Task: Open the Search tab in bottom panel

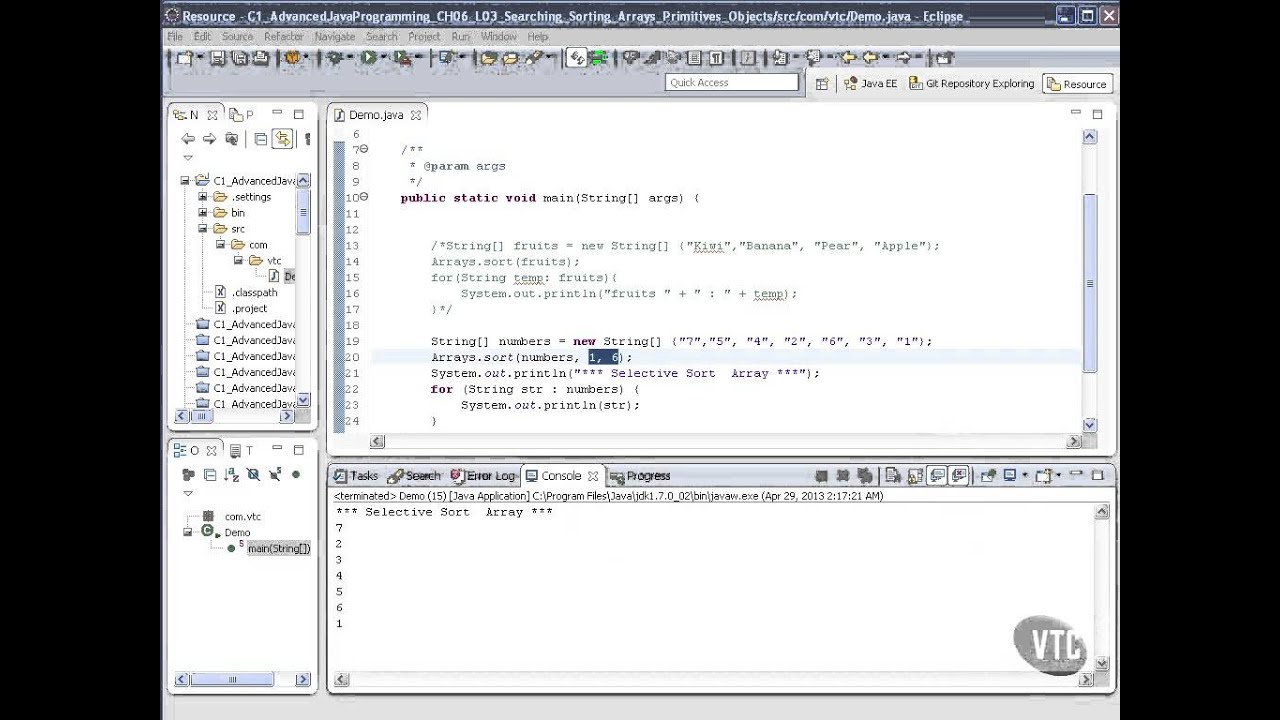Action: point(414,476)
